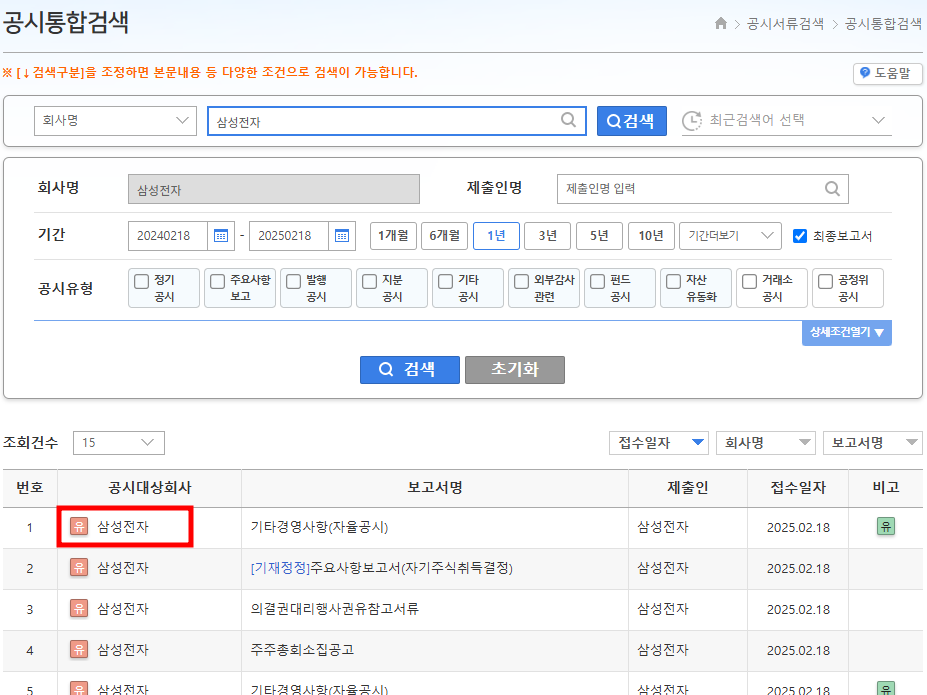Screen dimensions: 927x695
Task: Sort results by 회사명
Action: tap(766, 443)
